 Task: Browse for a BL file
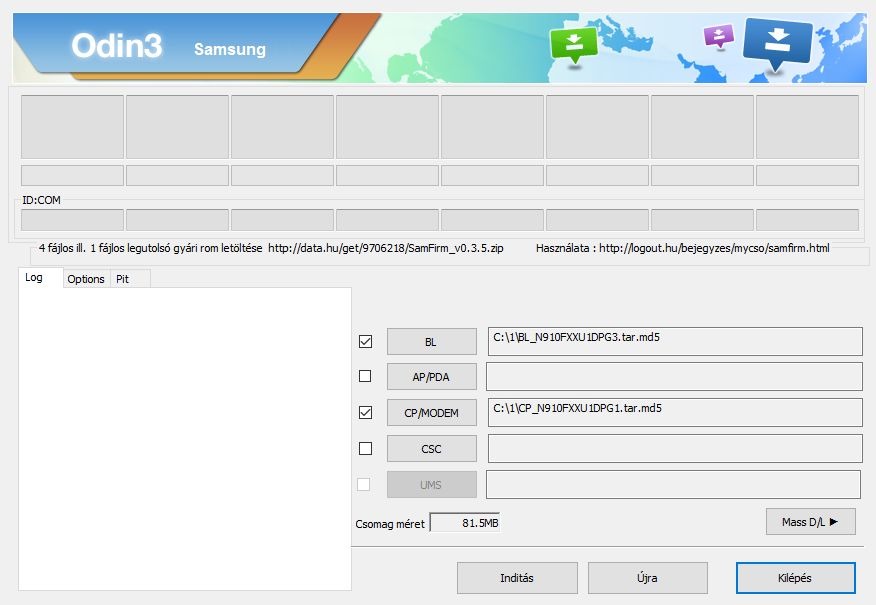431,342
